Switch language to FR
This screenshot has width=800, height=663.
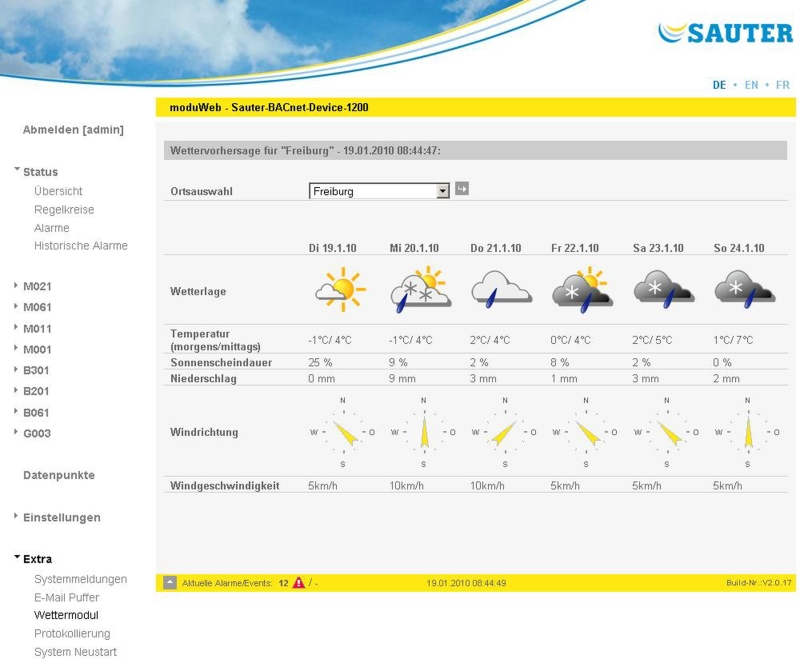783,85
